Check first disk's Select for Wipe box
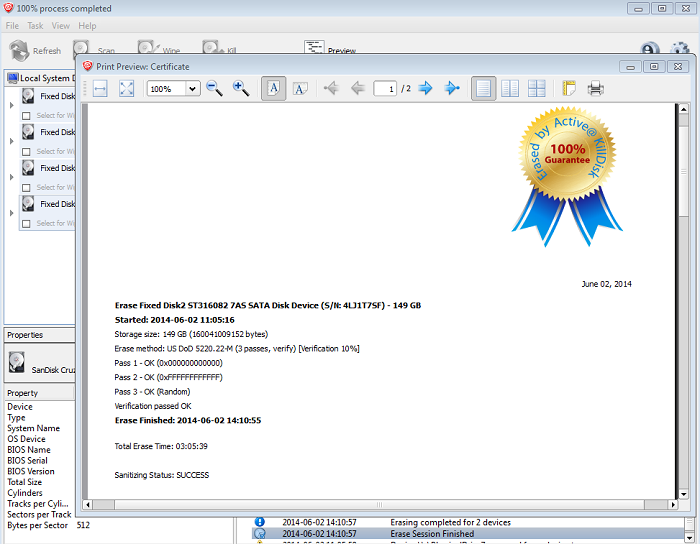700x544 pixels. tap(27, 116)
